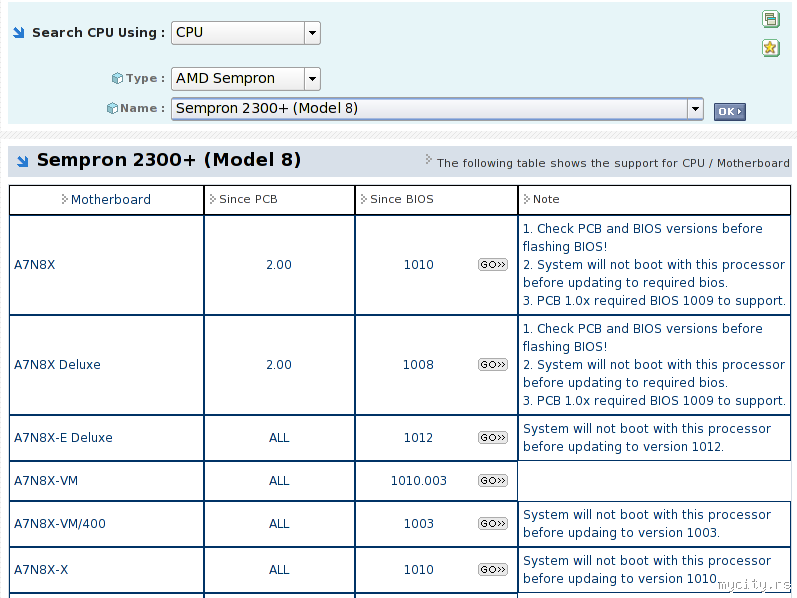Click the GO button in A7N8X Deluxe row
The image size is (797, 598).
tap(493, 365)
